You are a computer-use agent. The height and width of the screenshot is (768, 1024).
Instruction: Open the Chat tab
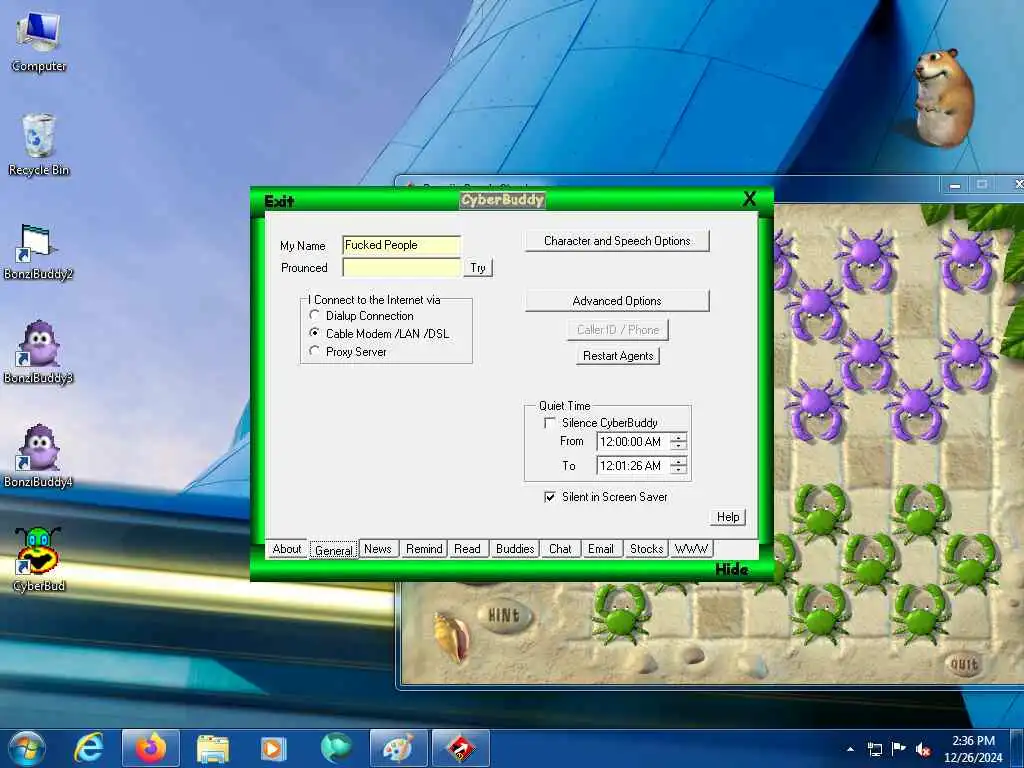point(560,549)
